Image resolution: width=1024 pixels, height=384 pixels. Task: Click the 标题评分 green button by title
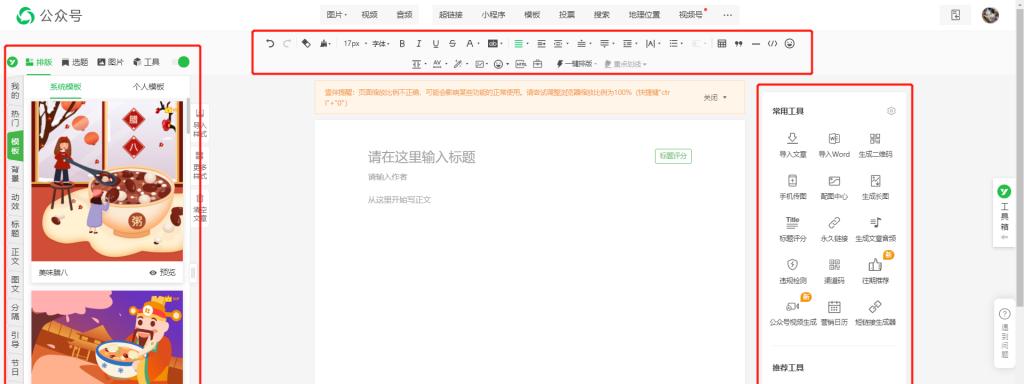pyautogui.click(x=673, y=156)
